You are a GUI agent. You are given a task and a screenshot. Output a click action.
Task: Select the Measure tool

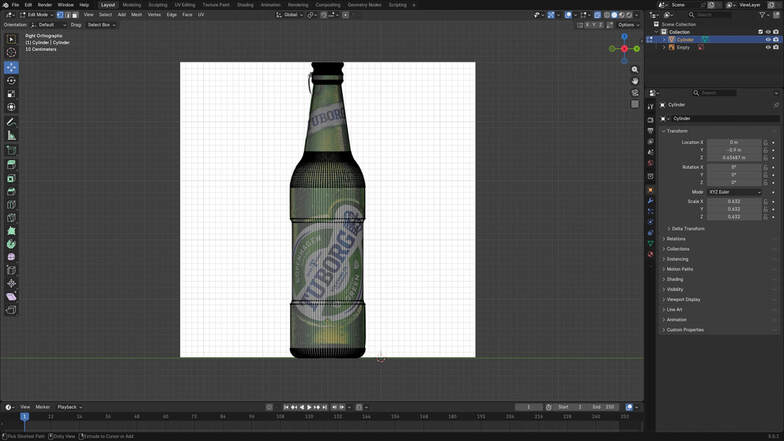pos(11,136)
